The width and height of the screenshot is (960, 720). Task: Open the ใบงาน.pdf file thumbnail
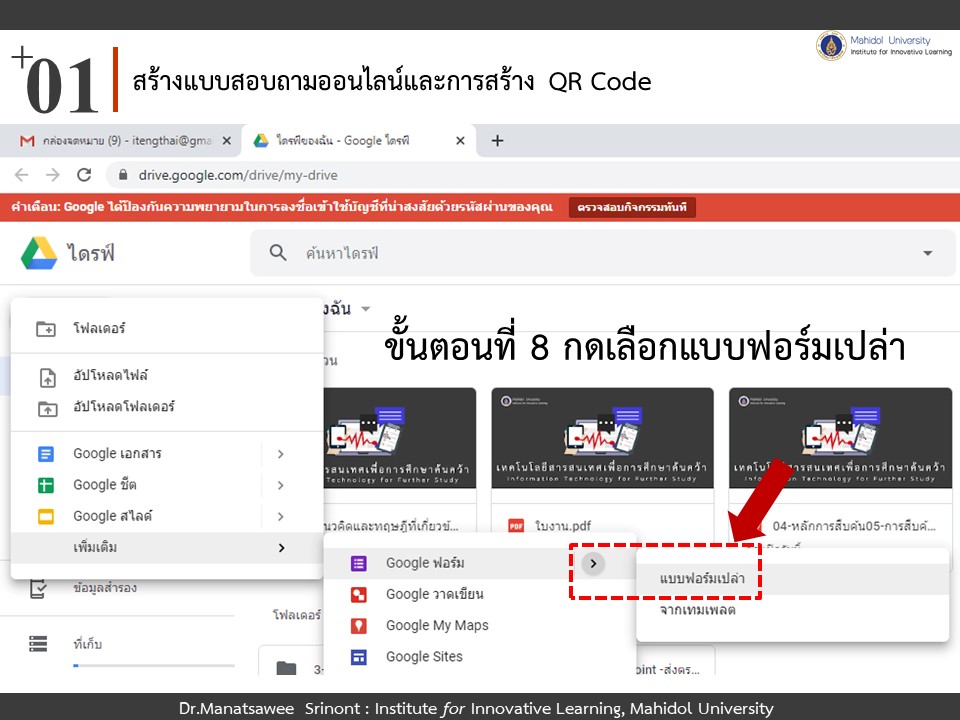point(602,440)
